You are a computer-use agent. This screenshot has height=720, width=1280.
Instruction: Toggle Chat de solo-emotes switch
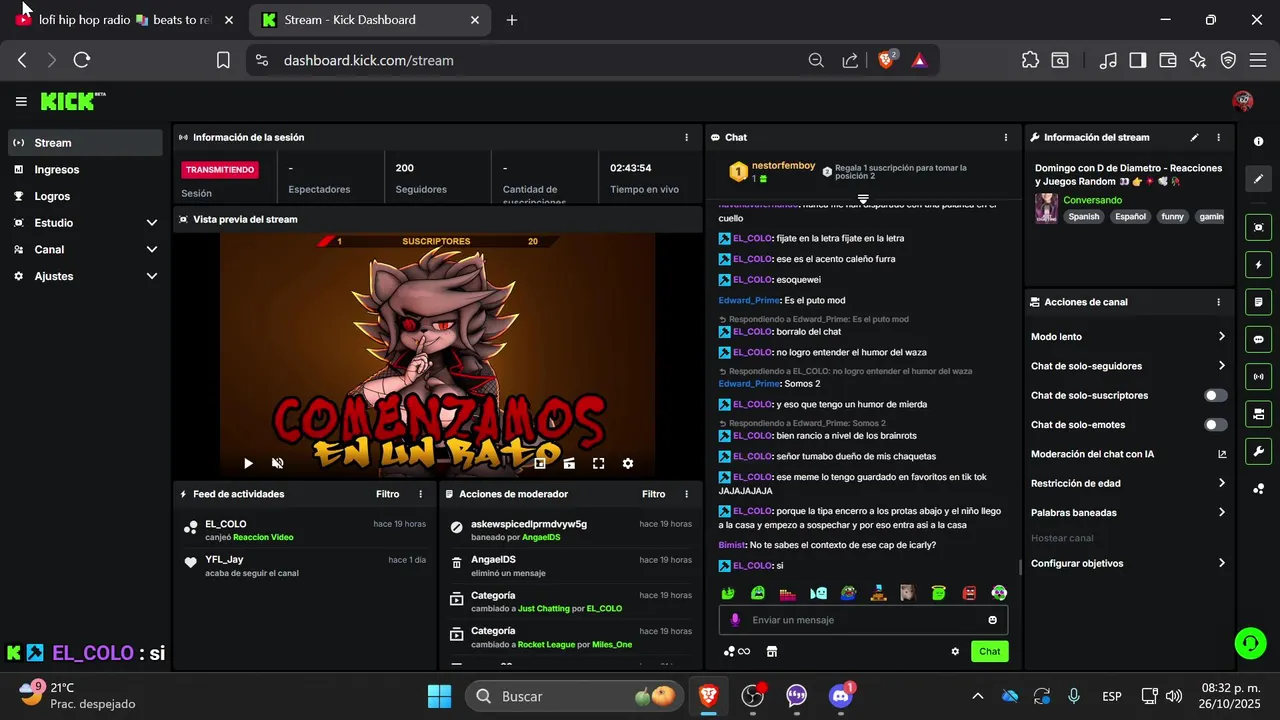[1216, 425]
